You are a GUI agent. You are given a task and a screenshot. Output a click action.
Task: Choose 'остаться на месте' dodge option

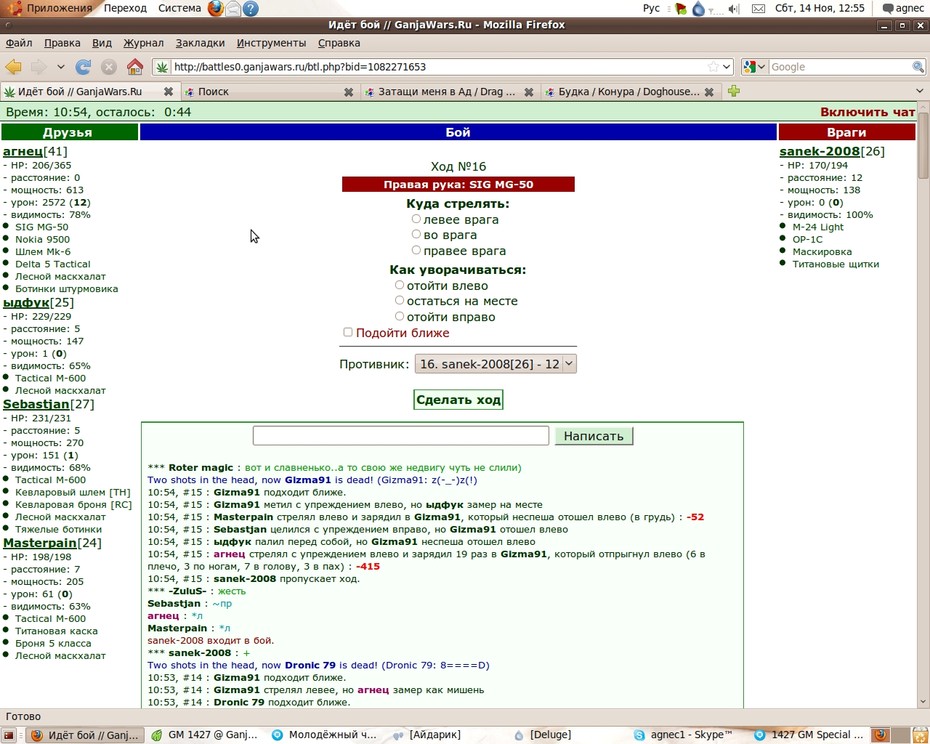400,301
